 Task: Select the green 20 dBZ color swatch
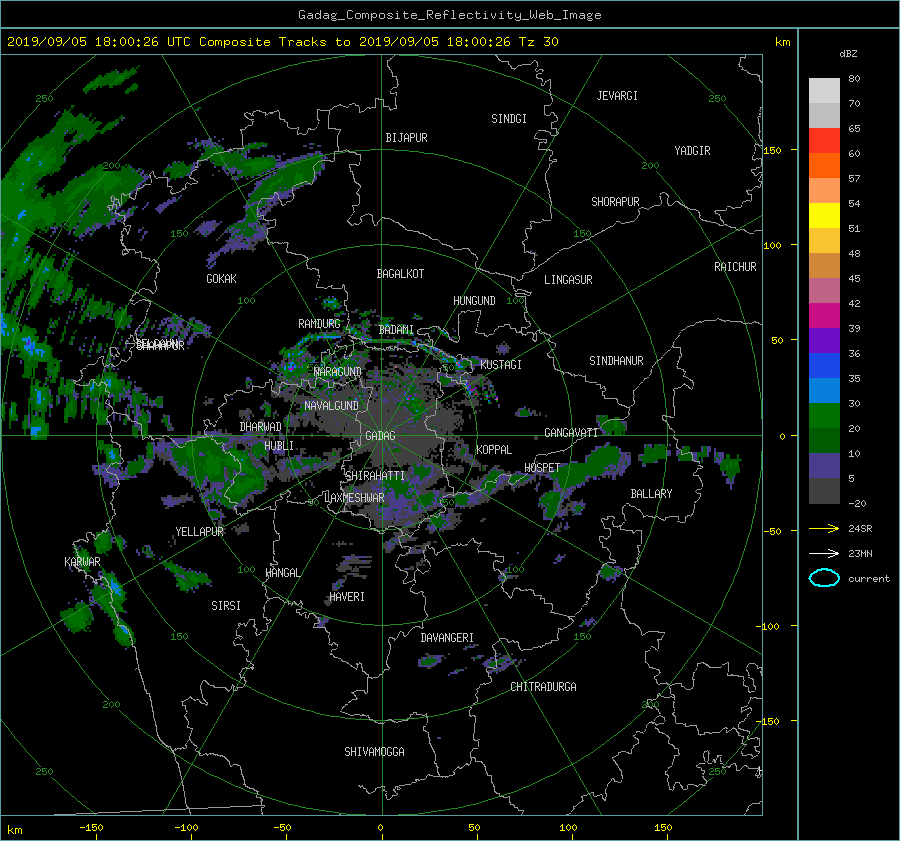click(824, 415)
